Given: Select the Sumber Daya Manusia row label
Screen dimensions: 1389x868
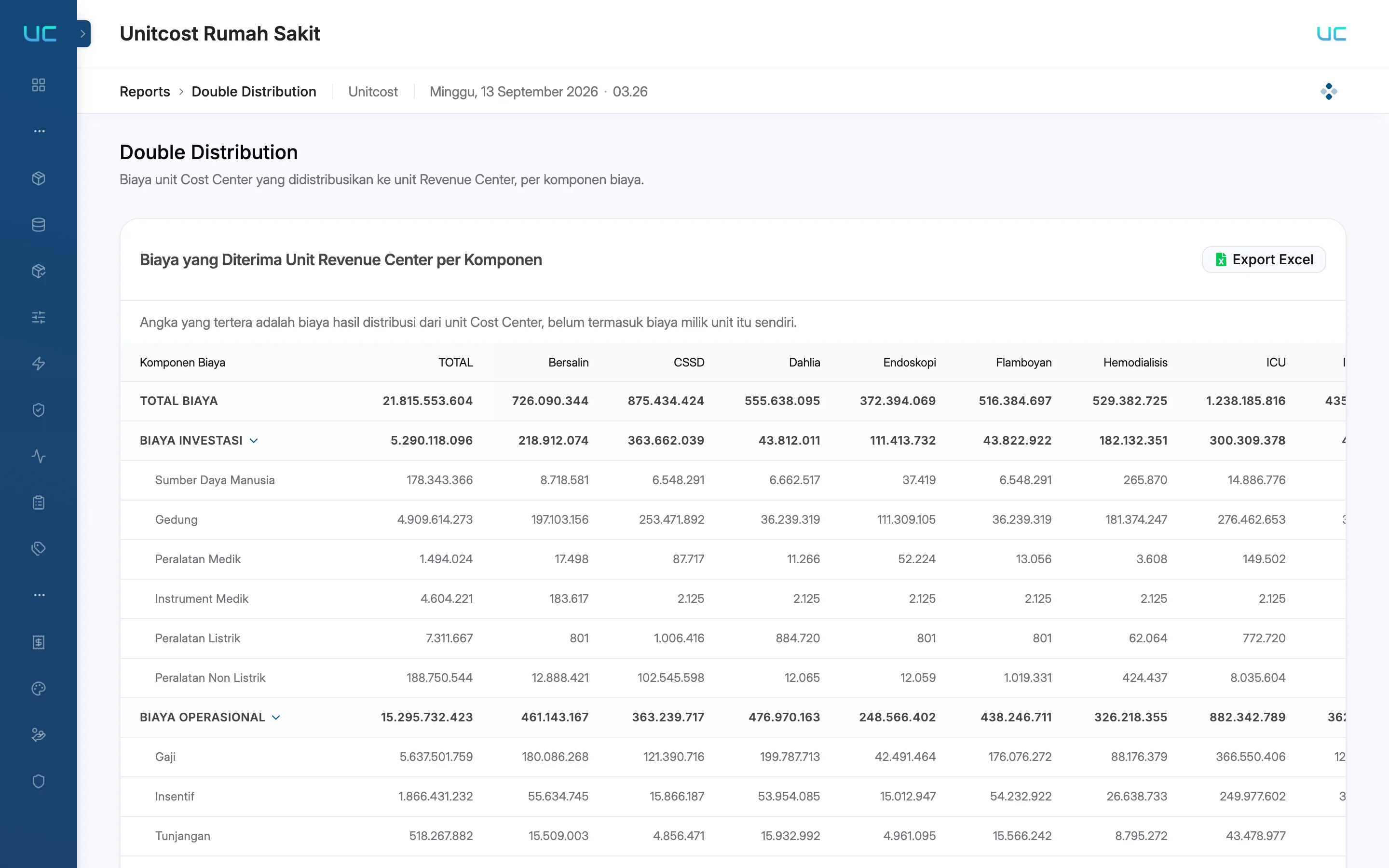Looking at the screenshot, I should (x=215, y=480).
